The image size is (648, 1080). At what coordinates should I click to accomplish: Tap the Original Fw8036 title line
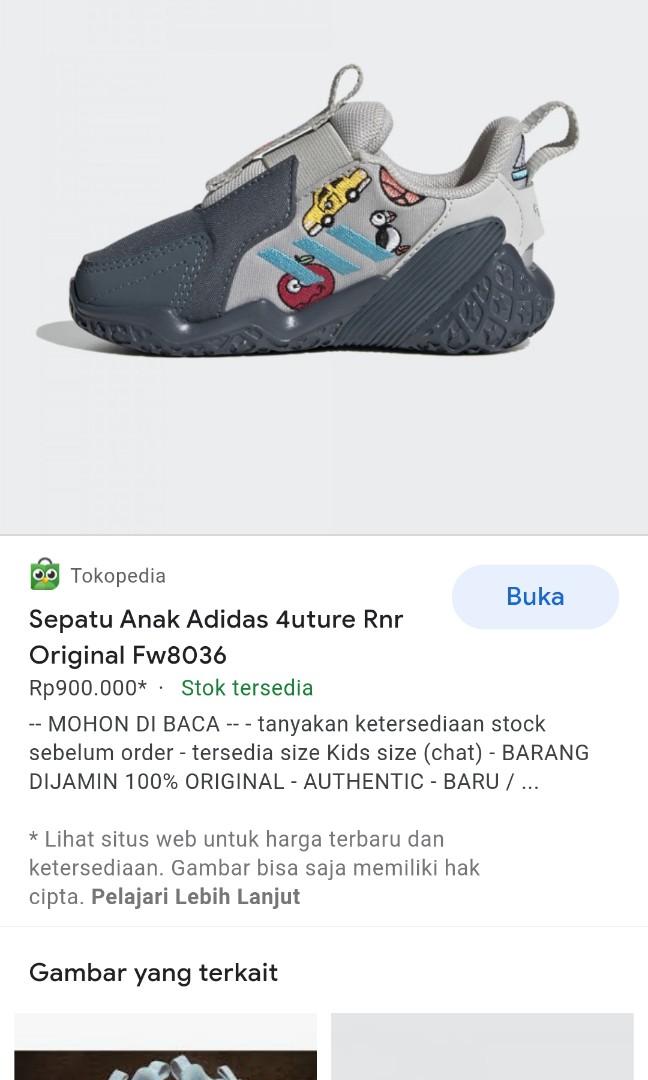pyautogui.click(x=127, y=656)
